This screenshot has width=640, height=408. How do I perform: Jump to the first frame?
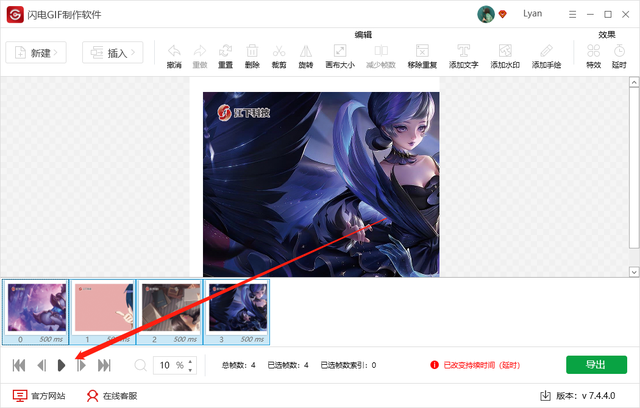coord(19,365)
